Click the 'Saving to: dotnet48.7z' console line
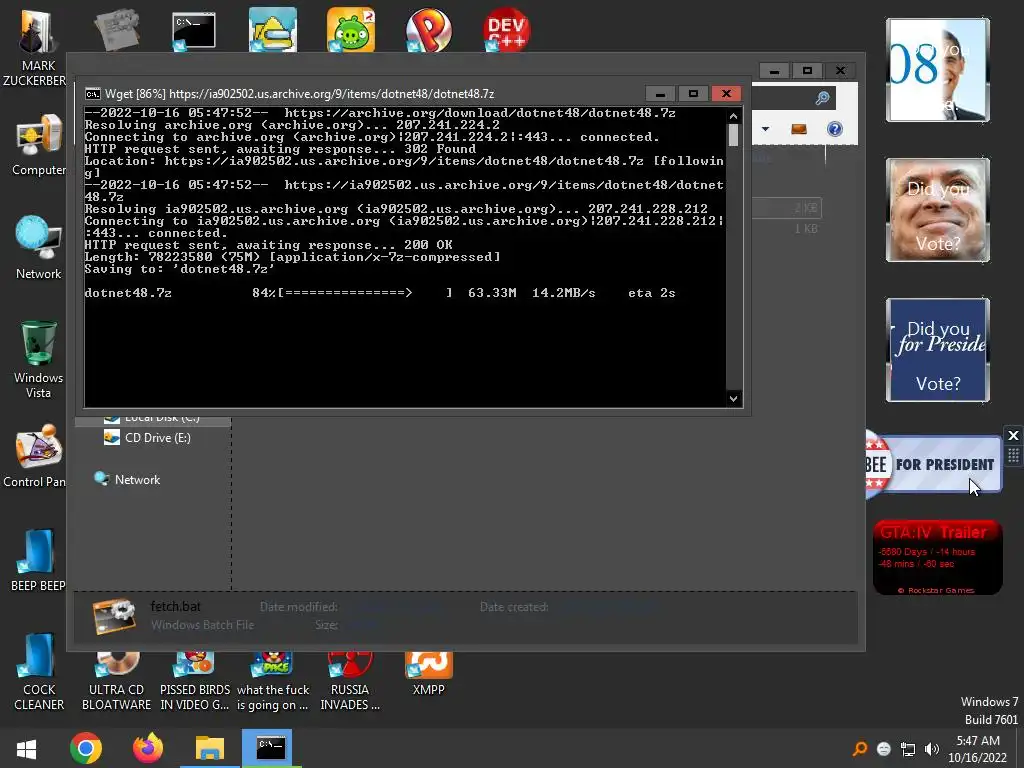This screenshot has height=768, width=1024. pos(180,269)
